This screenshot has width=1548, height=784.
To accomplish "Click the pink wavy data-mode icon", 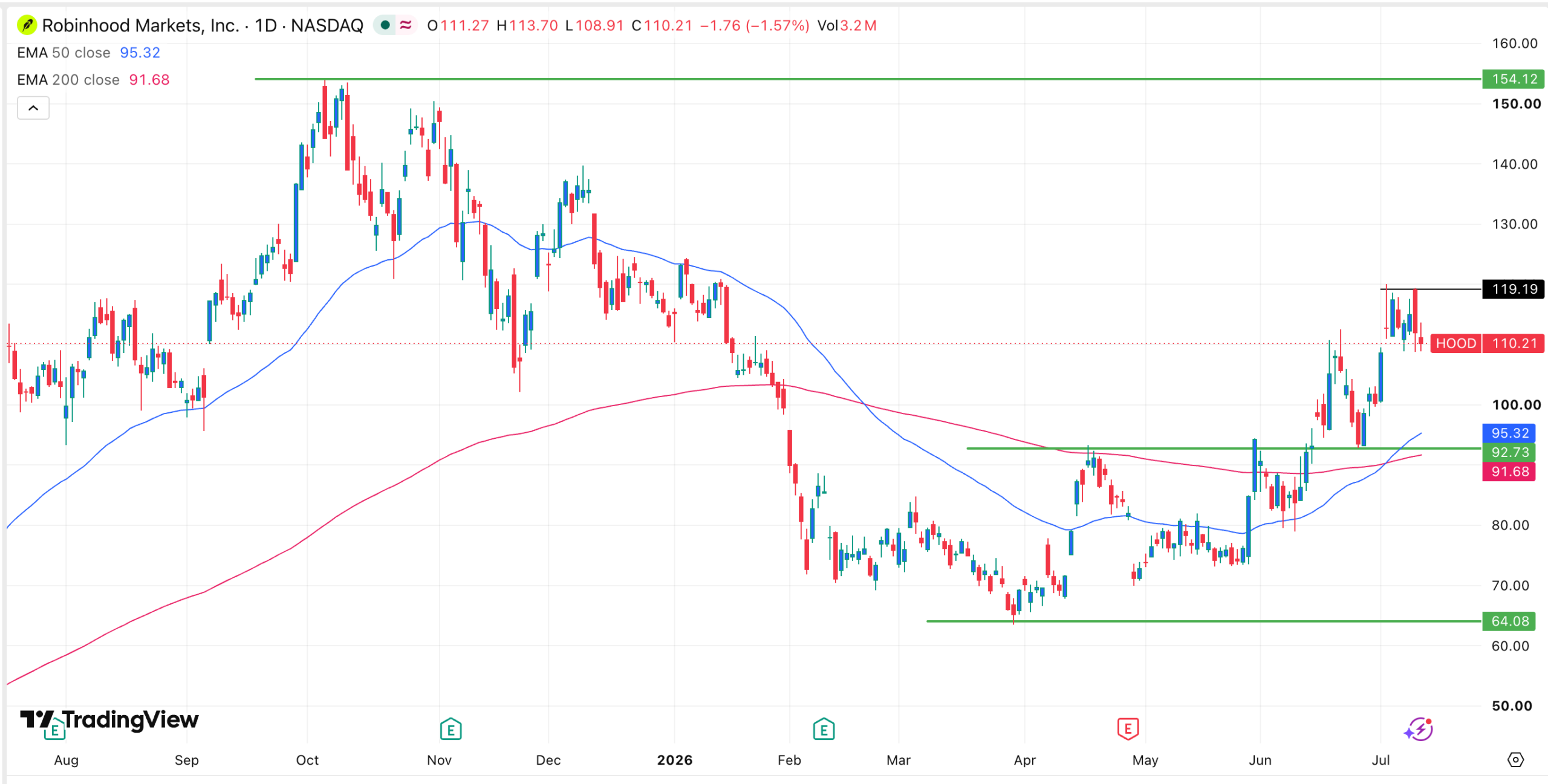I will 406,25.
